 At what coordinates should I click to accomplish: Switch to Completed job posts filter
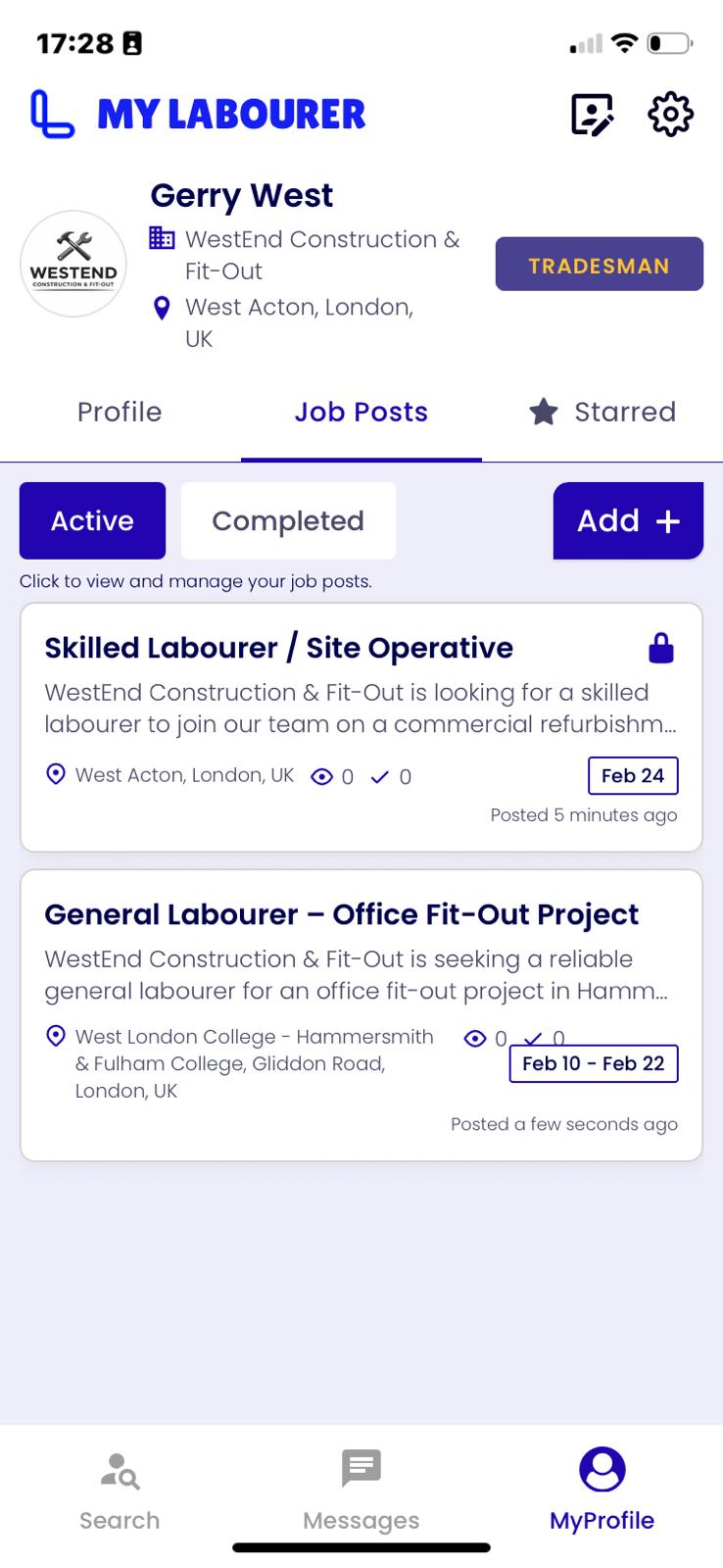pos(288,520)
